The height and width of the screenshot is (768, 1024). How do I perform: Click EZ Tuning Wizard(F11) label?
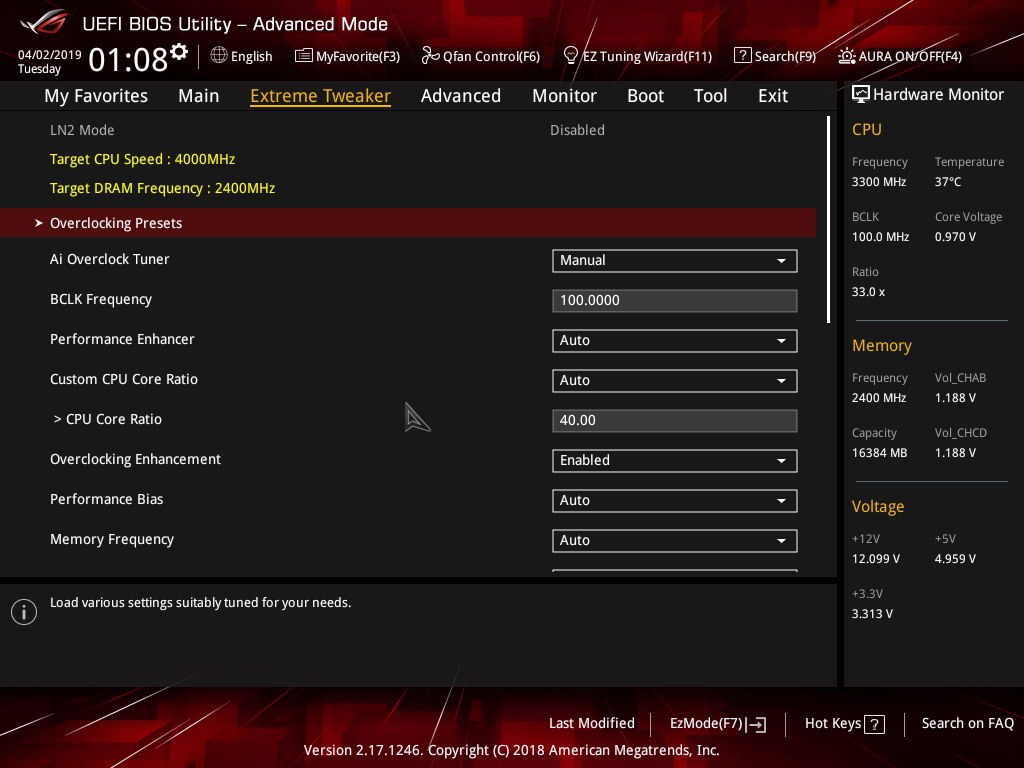pos(647,56)
